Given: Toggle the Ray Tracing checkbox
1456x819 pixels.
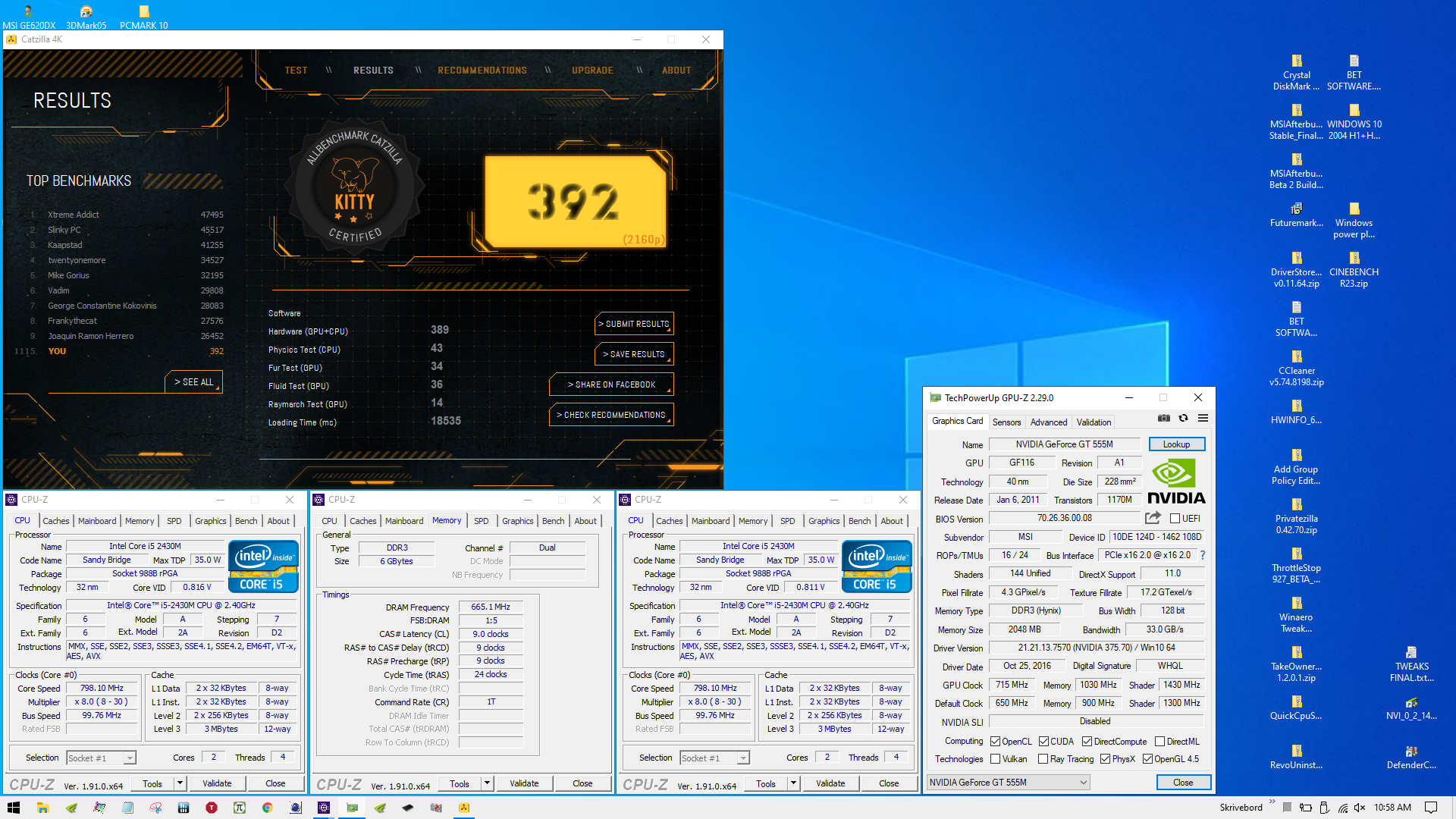Looking at the screenshot, I should [x=1043, y=759].
